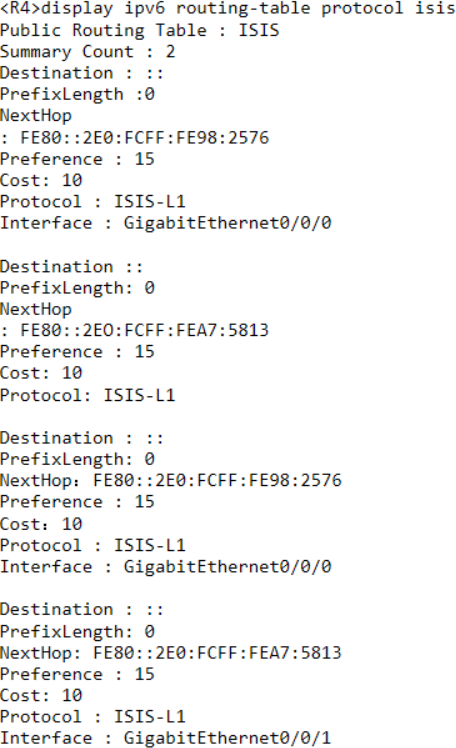Click the first Protocol : ISIS-L1 line

pyautogui.click(x=93, y=202)
